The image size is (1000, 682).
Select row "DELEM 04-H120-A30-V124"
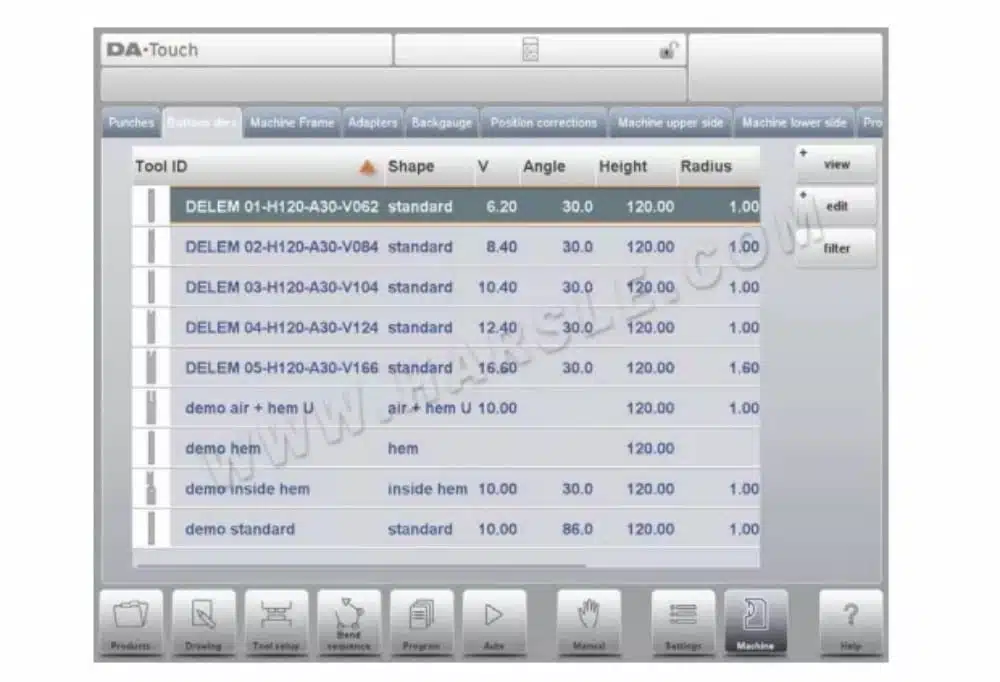pos(446,327)
